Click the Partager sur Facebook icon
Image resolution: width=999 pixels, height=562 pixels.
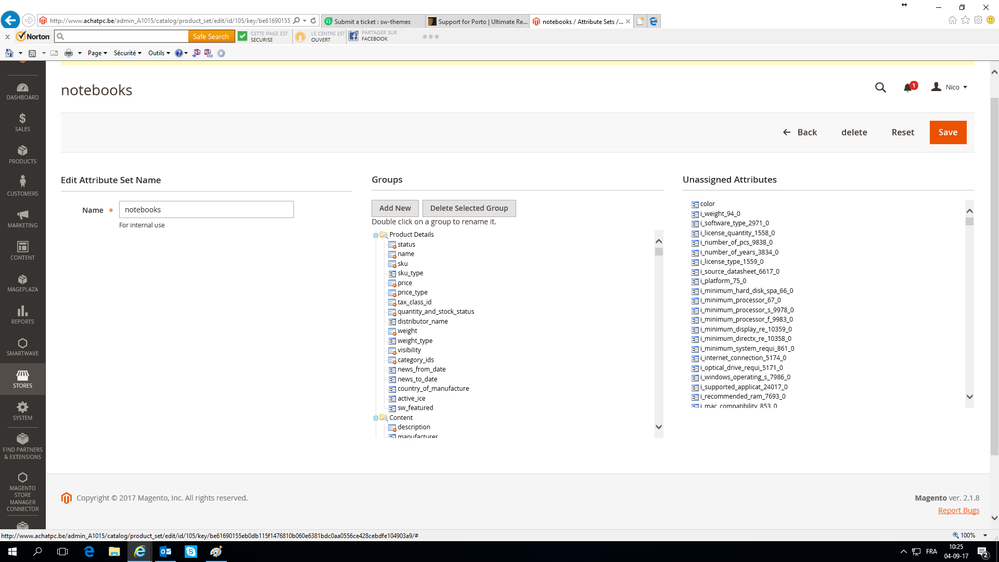pyautogui.click(x=354, y=36)
